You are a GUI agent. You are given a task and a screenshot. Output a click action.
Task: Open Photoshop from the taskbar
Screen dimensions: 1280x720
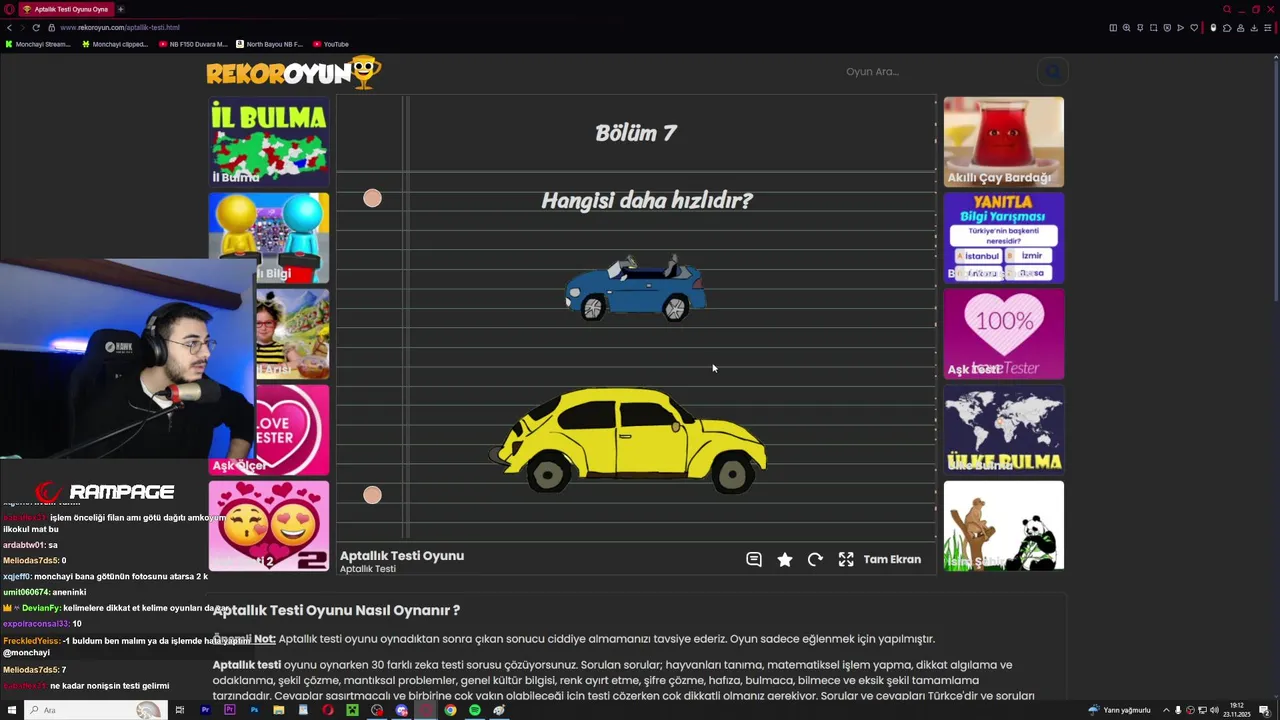coord(254,710)
